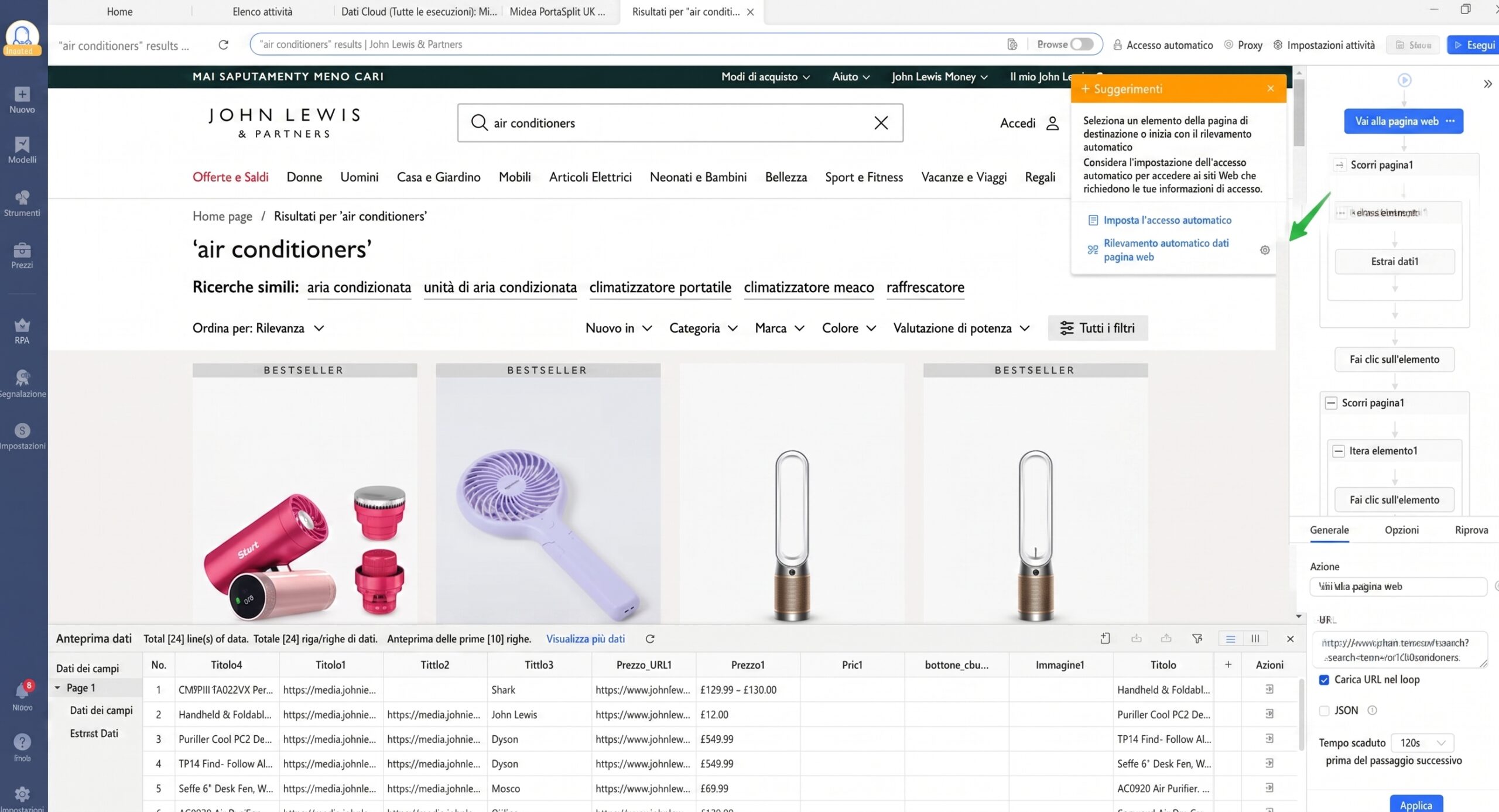Uncheck Carica URL nel loop
1499x812 pixels.
pos(1324,680)
